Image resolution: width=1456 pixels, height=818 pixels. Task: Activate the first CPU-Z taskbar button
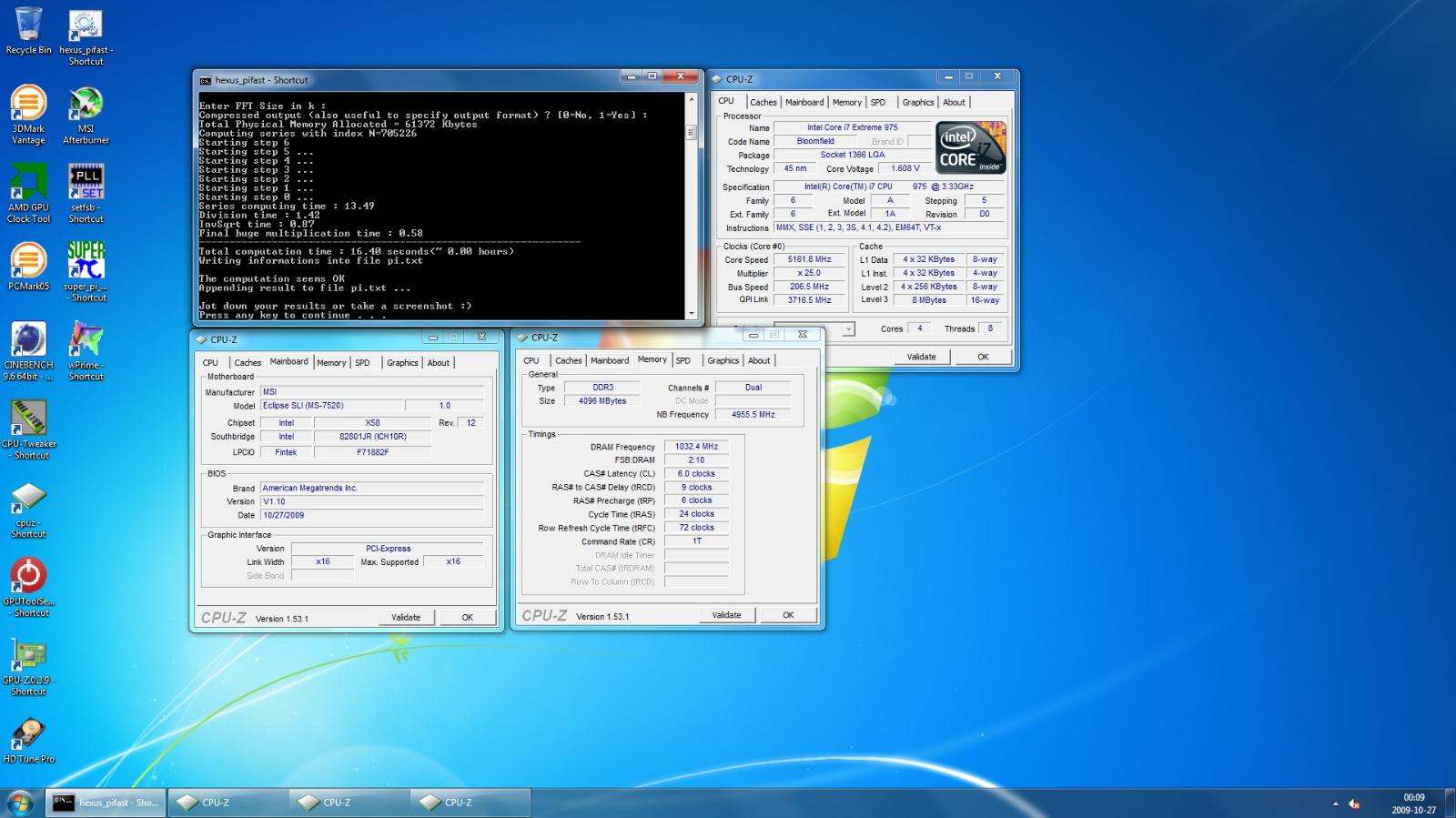[227, 803]
